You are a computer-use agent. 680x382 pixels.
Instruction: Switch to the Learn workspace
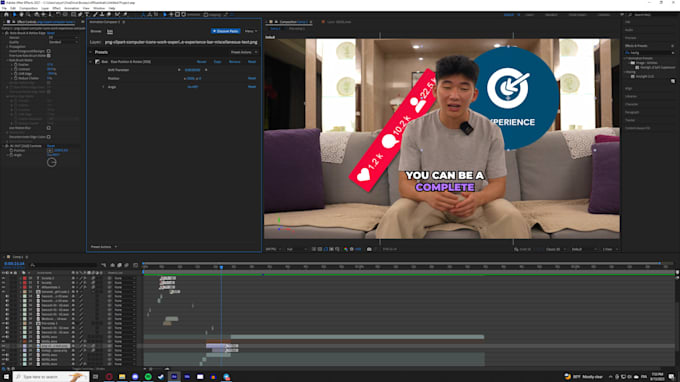pyautogui.click(x=530, y=15)
